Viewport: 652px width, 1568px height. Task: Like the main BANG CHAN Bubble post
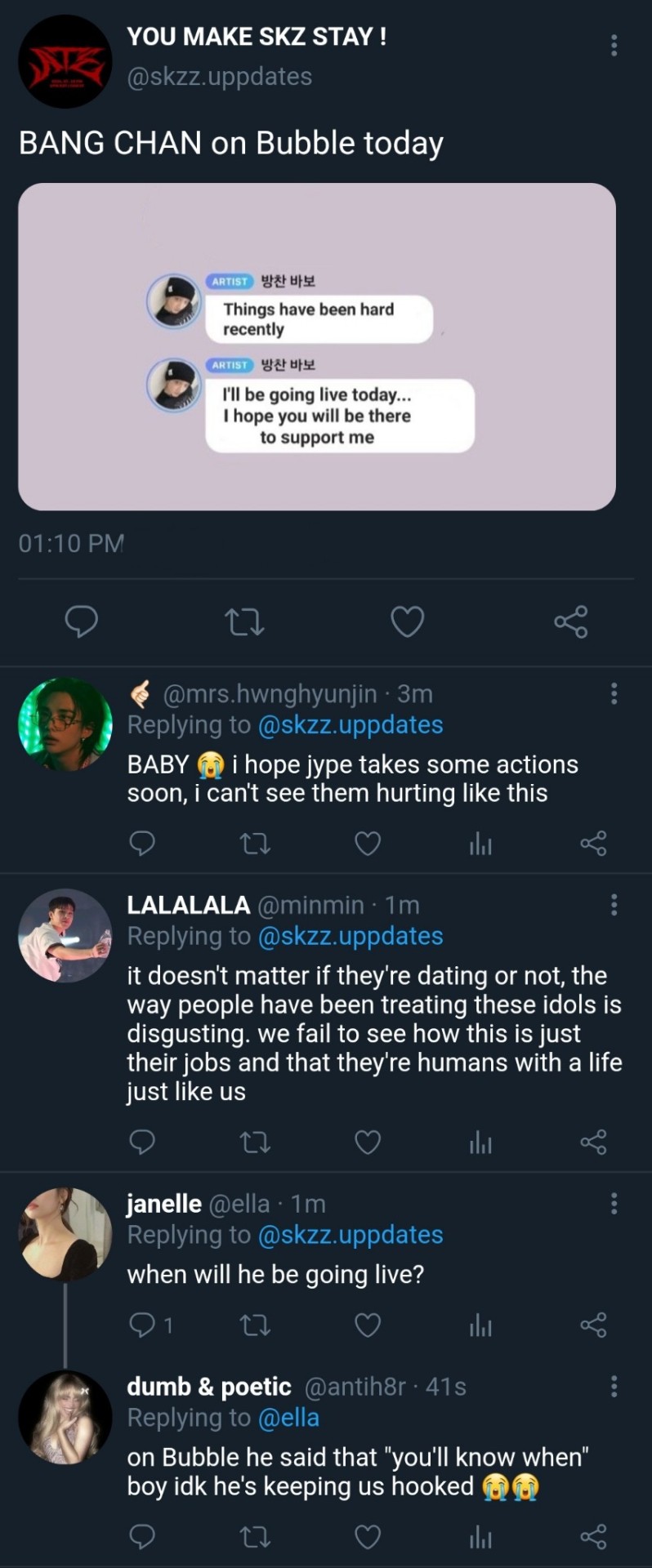point(407,622)
